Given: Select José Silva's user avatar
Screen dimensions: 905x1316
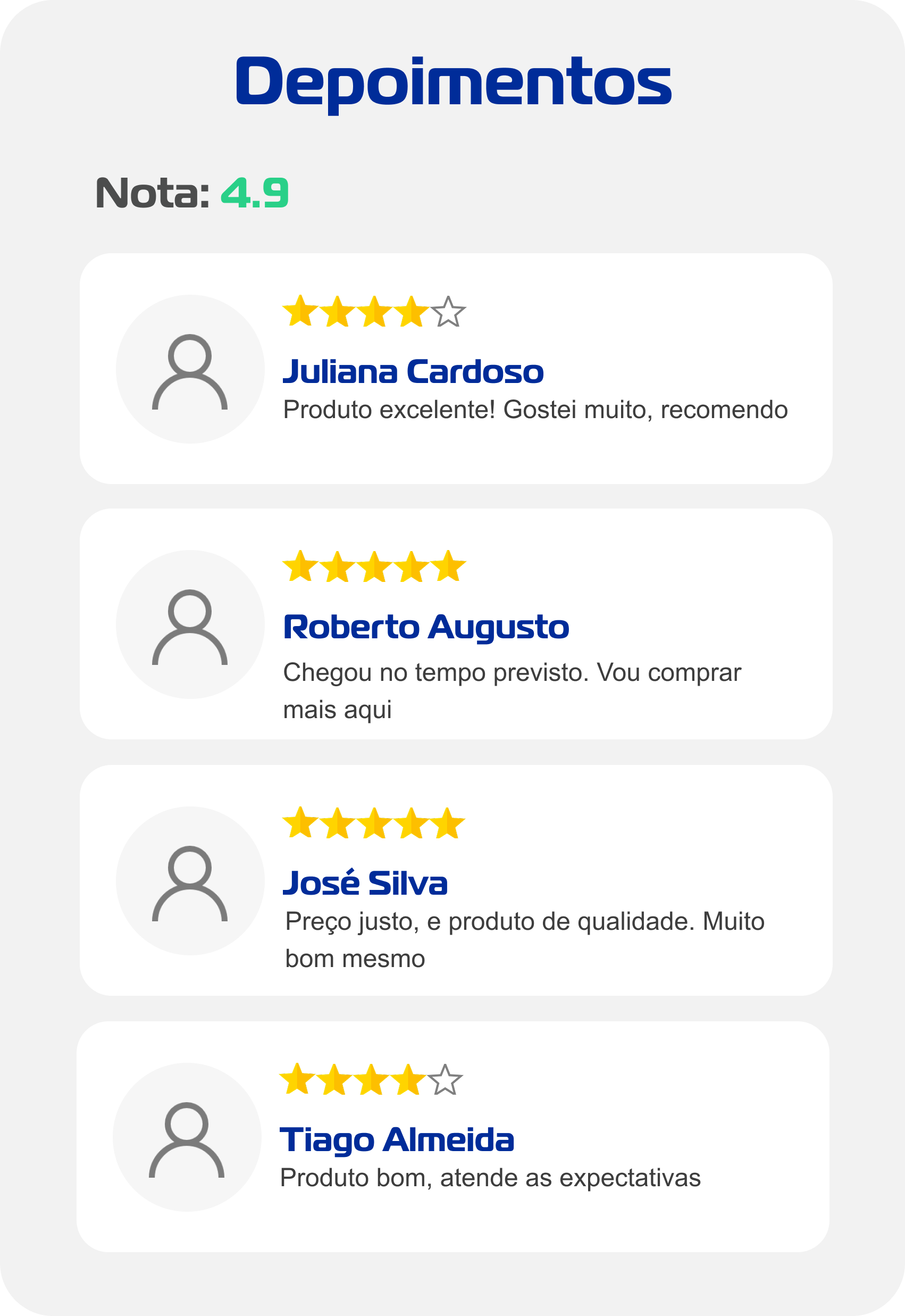Looking at the screenshot, I should (190, 881).
